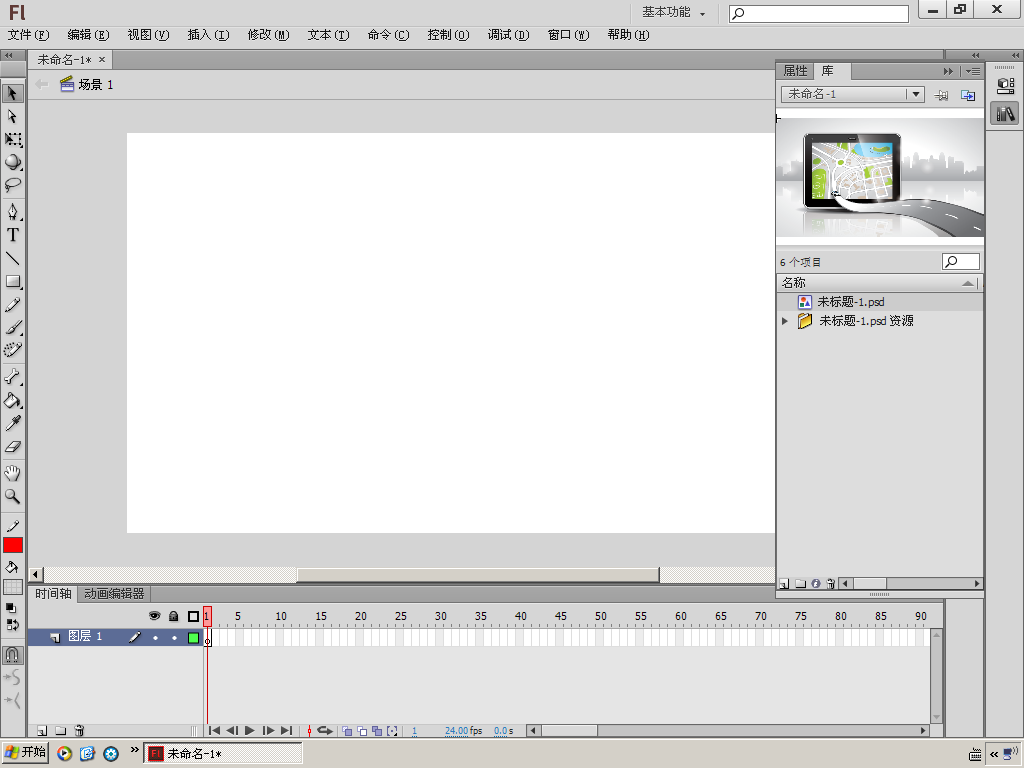1024x768 pixels.
Task: Activate the Hand tool
Action: click(x=12, y=473)
